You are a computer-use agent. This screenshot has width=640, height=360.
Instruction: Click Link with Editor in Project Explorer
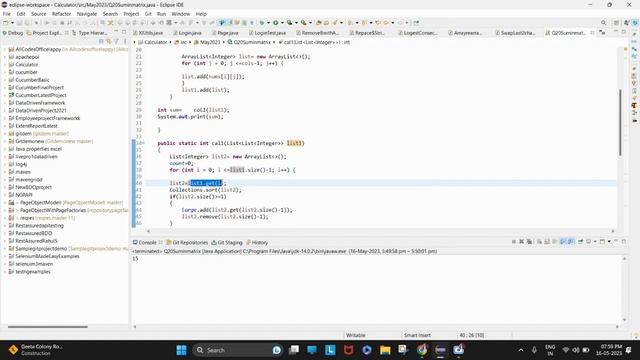109,41
